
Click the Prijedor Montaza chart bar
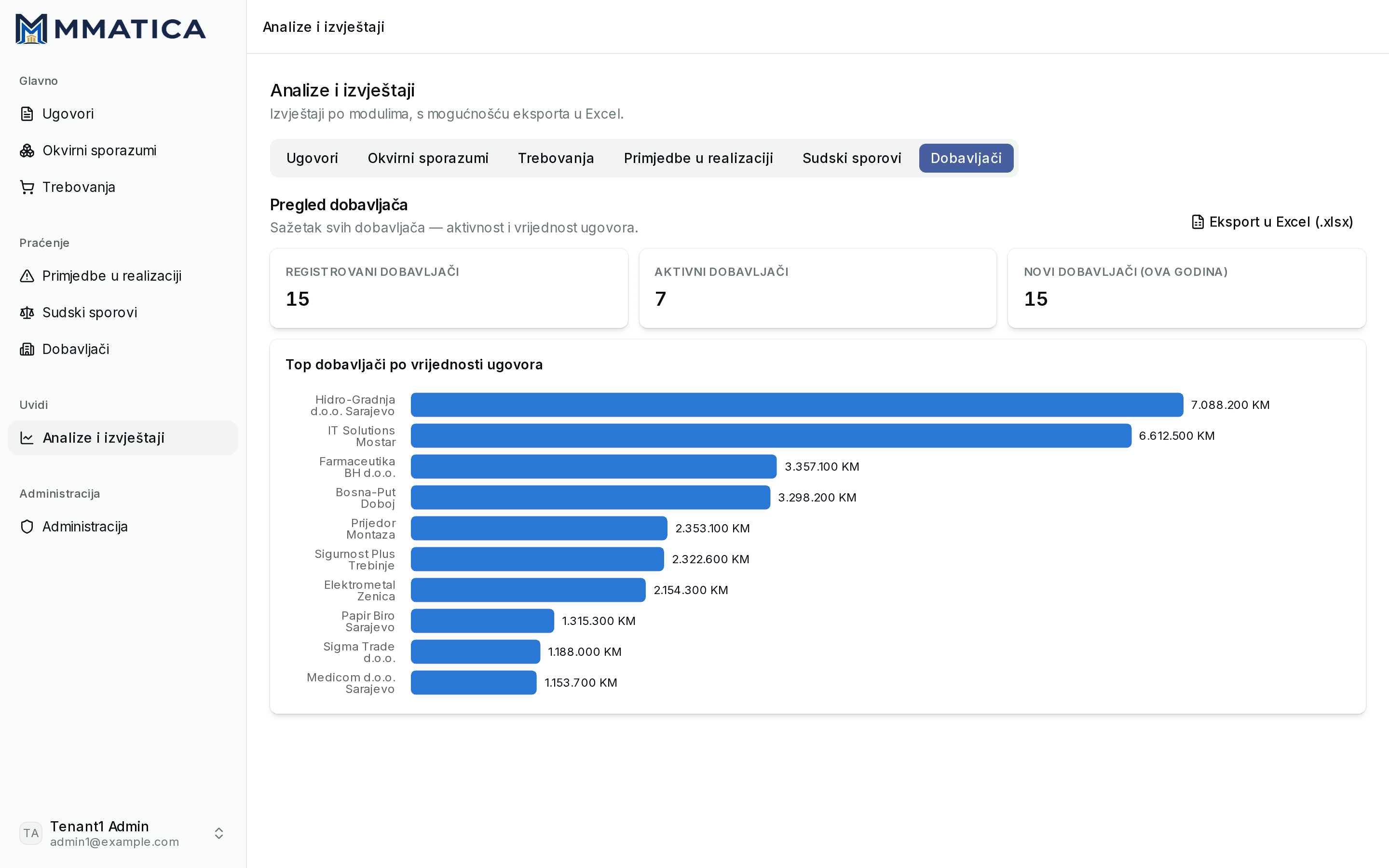(x=539, y=528)
